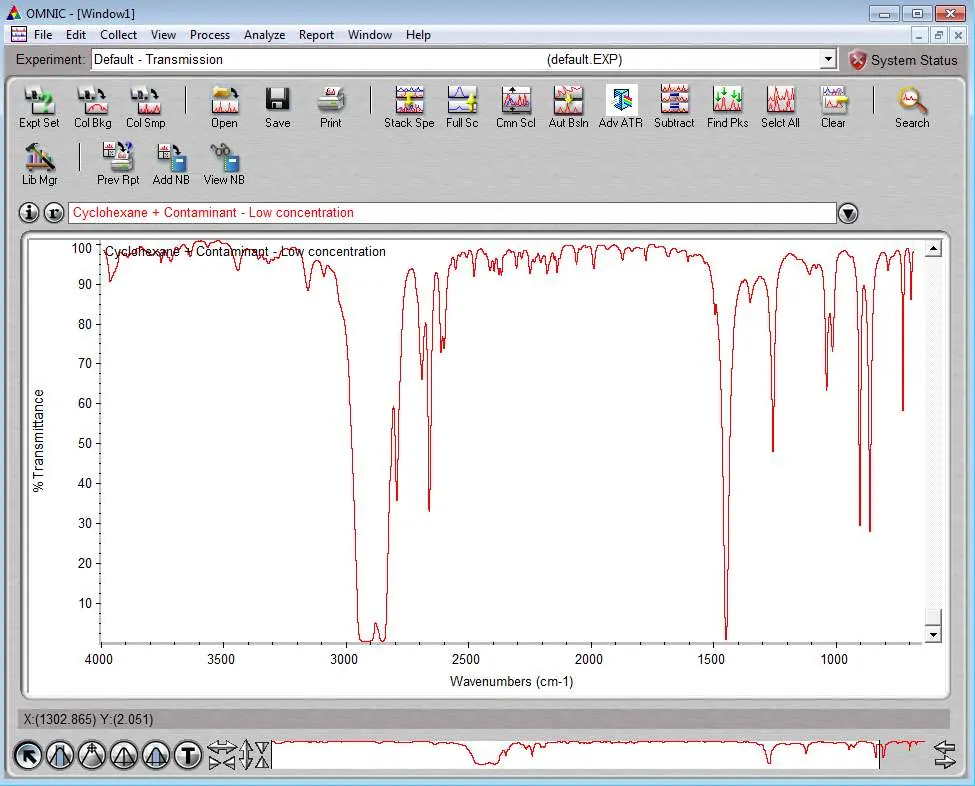This screenshot has height=786, width=975.
Task: Click the Wavenumbers (cm-1) axis label
Action: coord(511,682)
